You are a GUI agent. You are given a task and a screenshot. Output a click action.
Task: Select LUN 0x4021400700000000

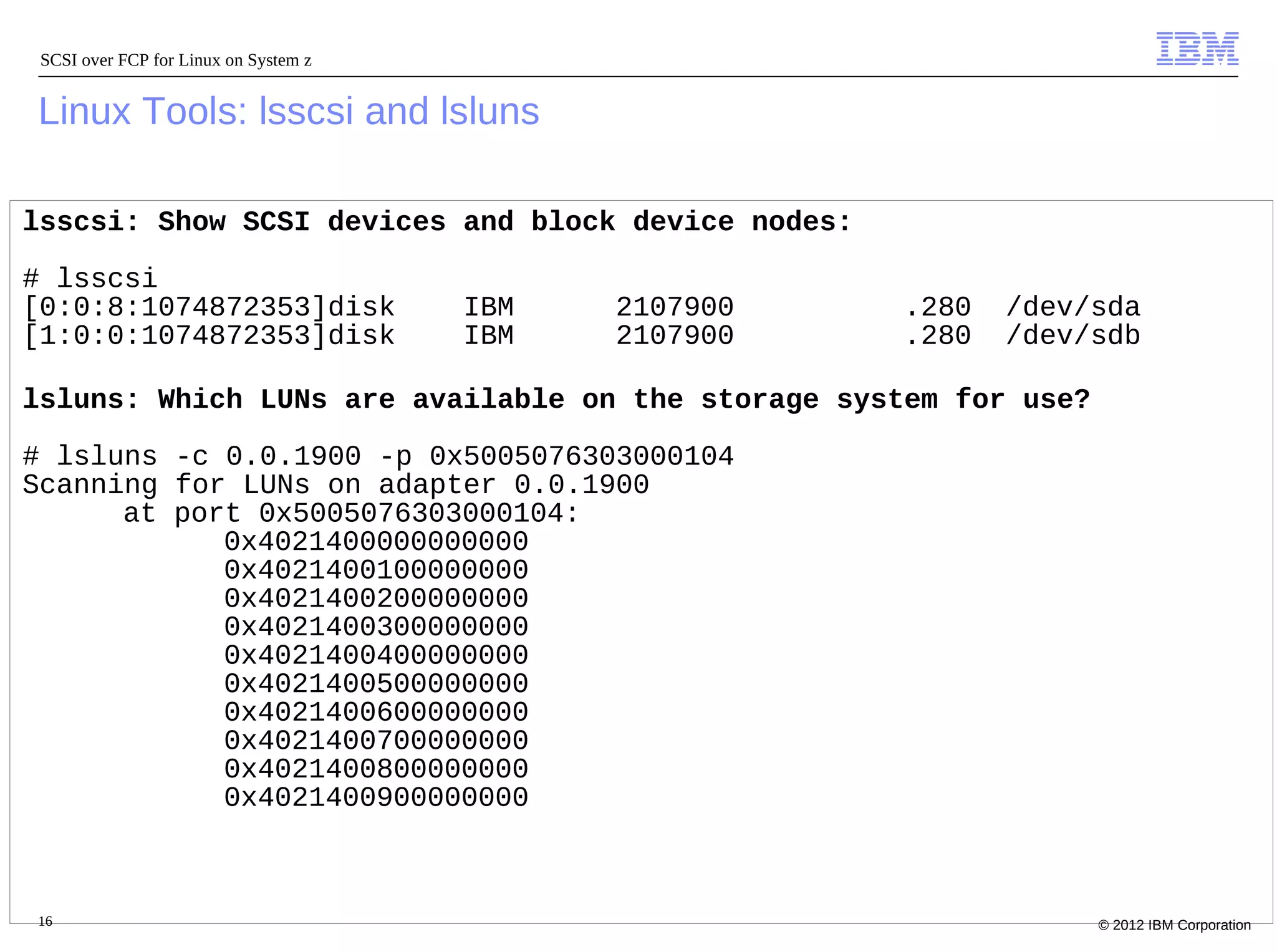pyautogui.click(x=377, y=741)
